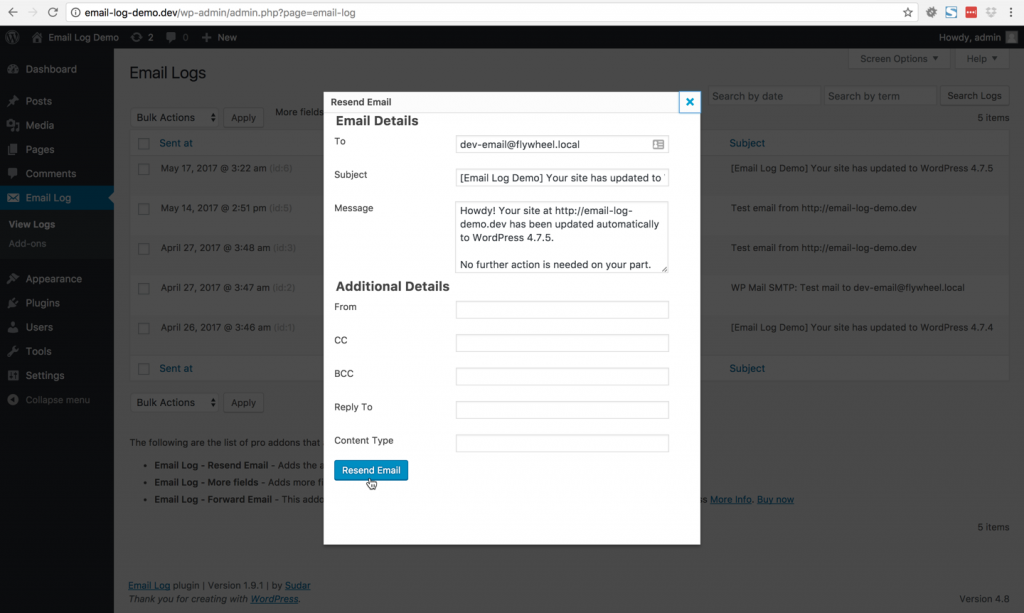The width and height of the screenshot is (1024, 613).
Task: Check the April 26, 2017 log row
Action: pyautogui.click(x=144, y=328)
